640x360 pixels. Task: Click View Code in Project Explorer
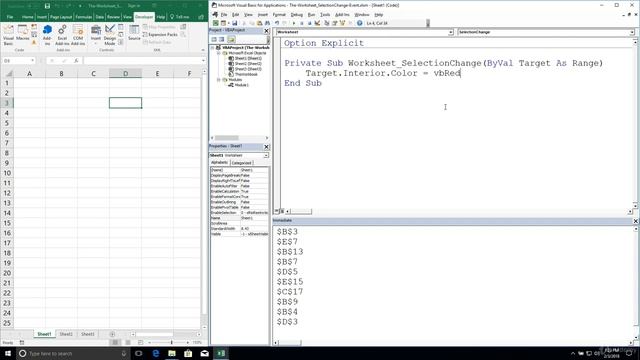214,39
